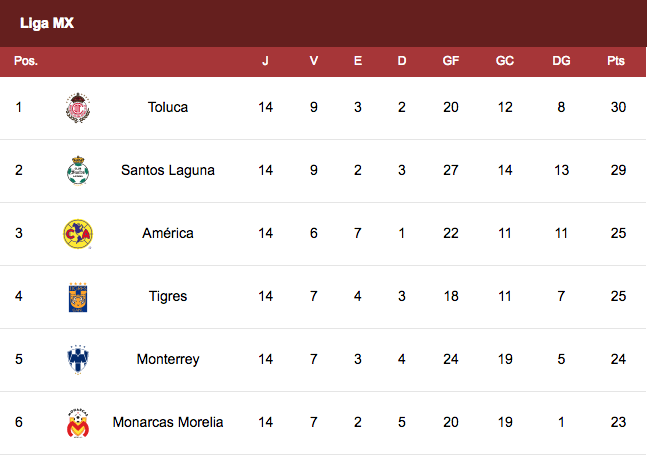Select the Tigres team name
The image size is (648, 455).
pyautogui.click(x=168, y=296)
